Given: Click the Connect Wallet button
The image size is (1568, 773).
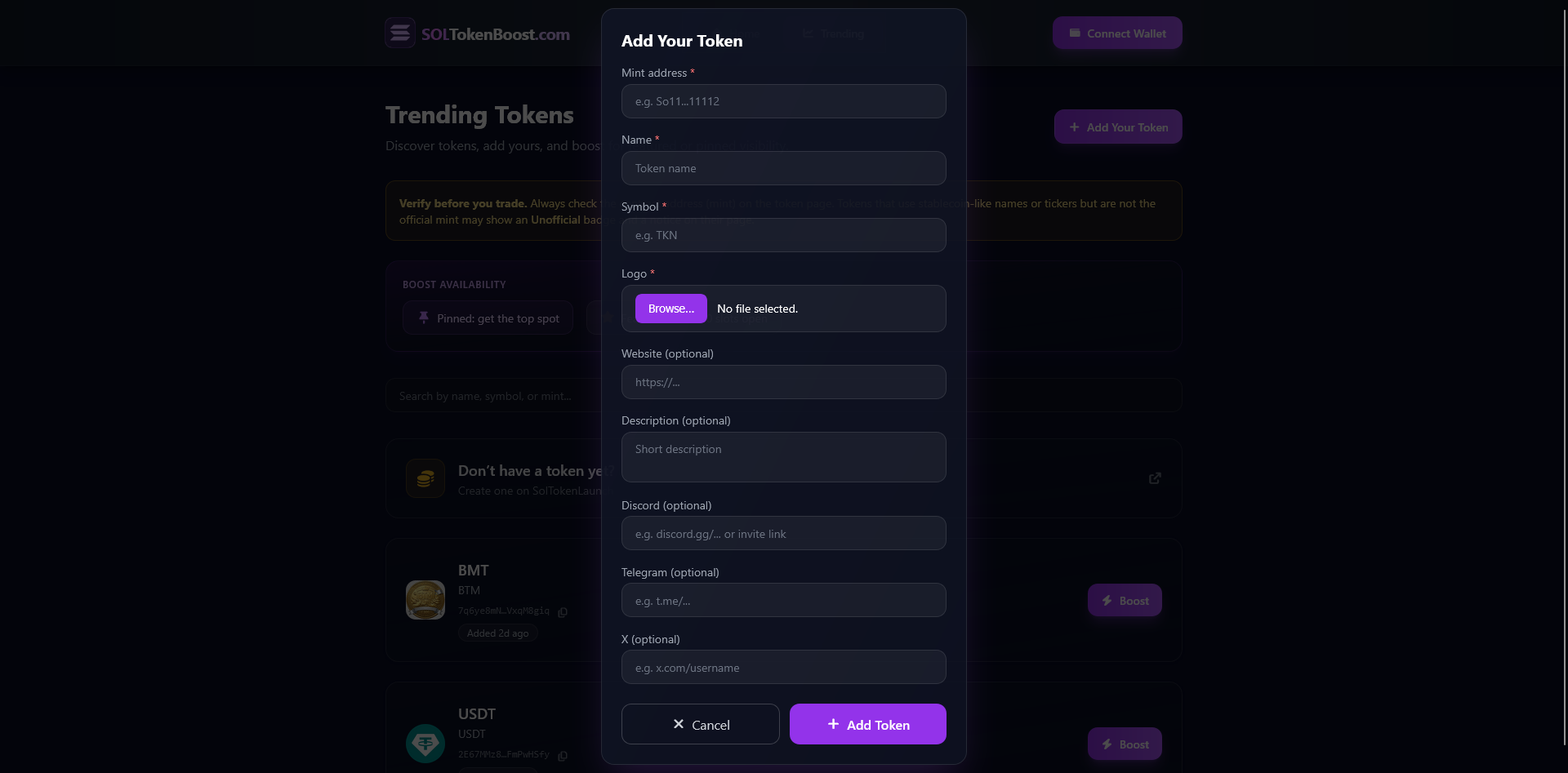Looking at the screenshot, I should point(1117,33).
